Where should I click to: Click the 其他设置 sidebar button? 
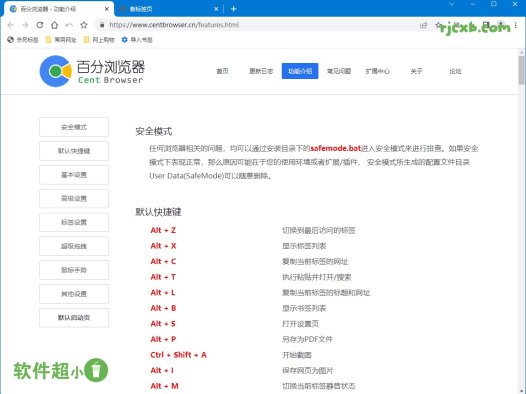click(74, 294)
